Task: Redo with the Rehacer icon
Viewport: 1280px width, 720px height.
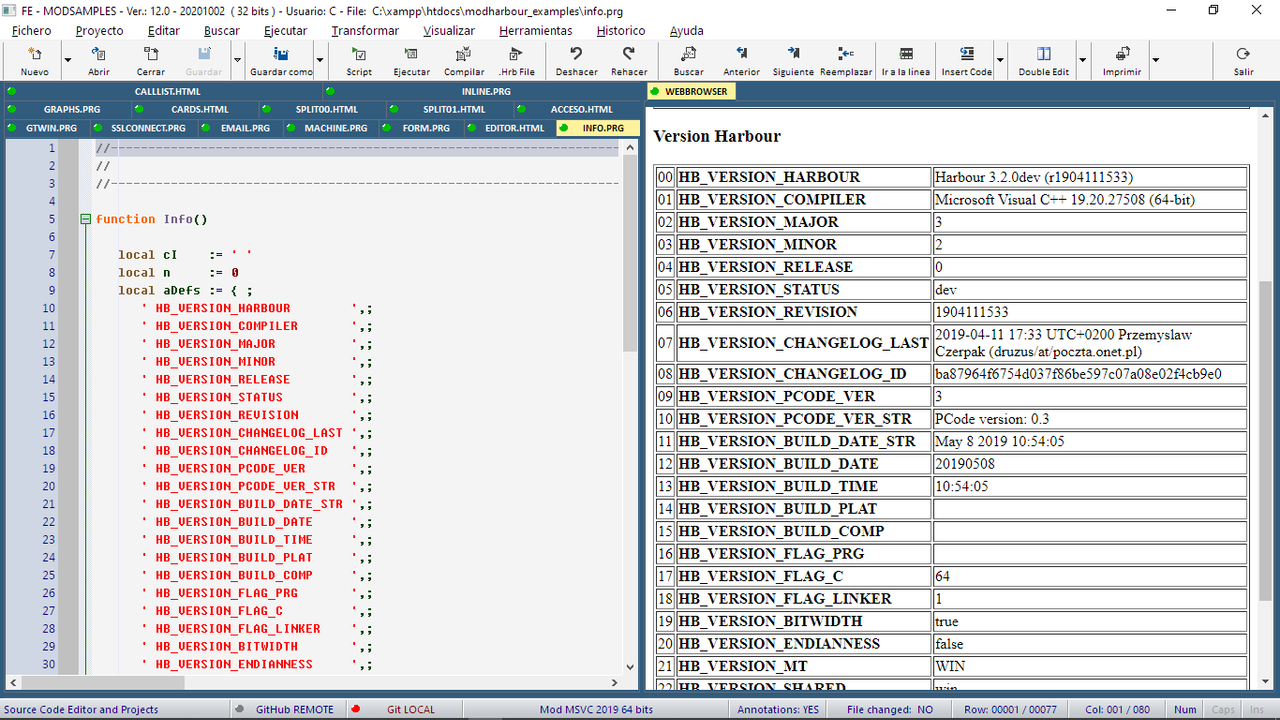Action: click(x=629, y=60)
